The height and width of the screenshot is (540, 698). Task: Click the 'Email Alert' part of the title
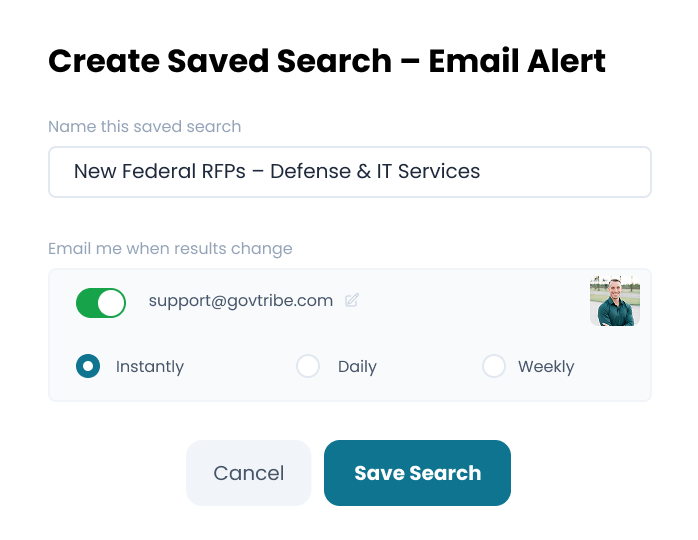[x=517, y=61]
